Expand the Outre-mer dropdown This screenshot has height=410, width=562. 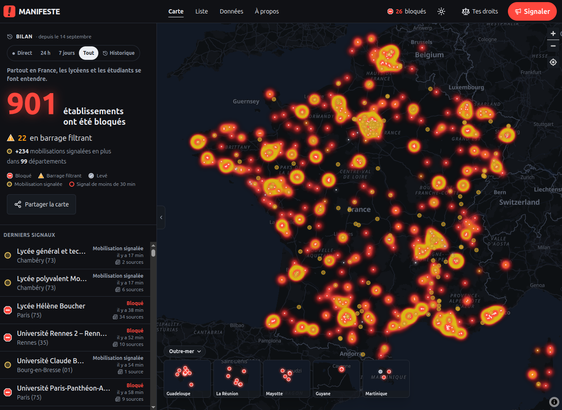(x=185, y=351)
